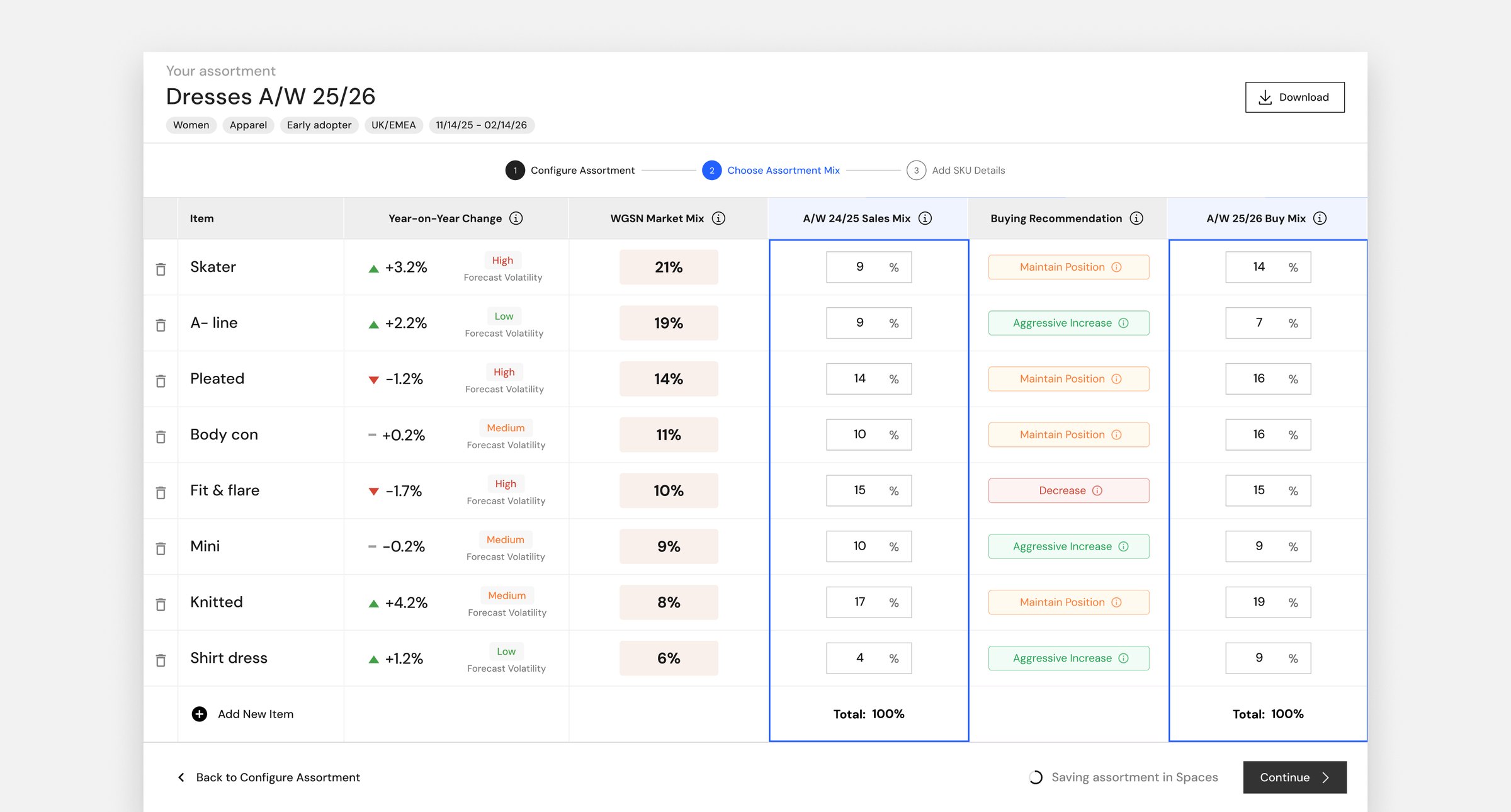Screen dimensions: 1511x812
Task: Edit A- line's A/W 25/26 Buy Mix value
Action: pos(1268,323)
